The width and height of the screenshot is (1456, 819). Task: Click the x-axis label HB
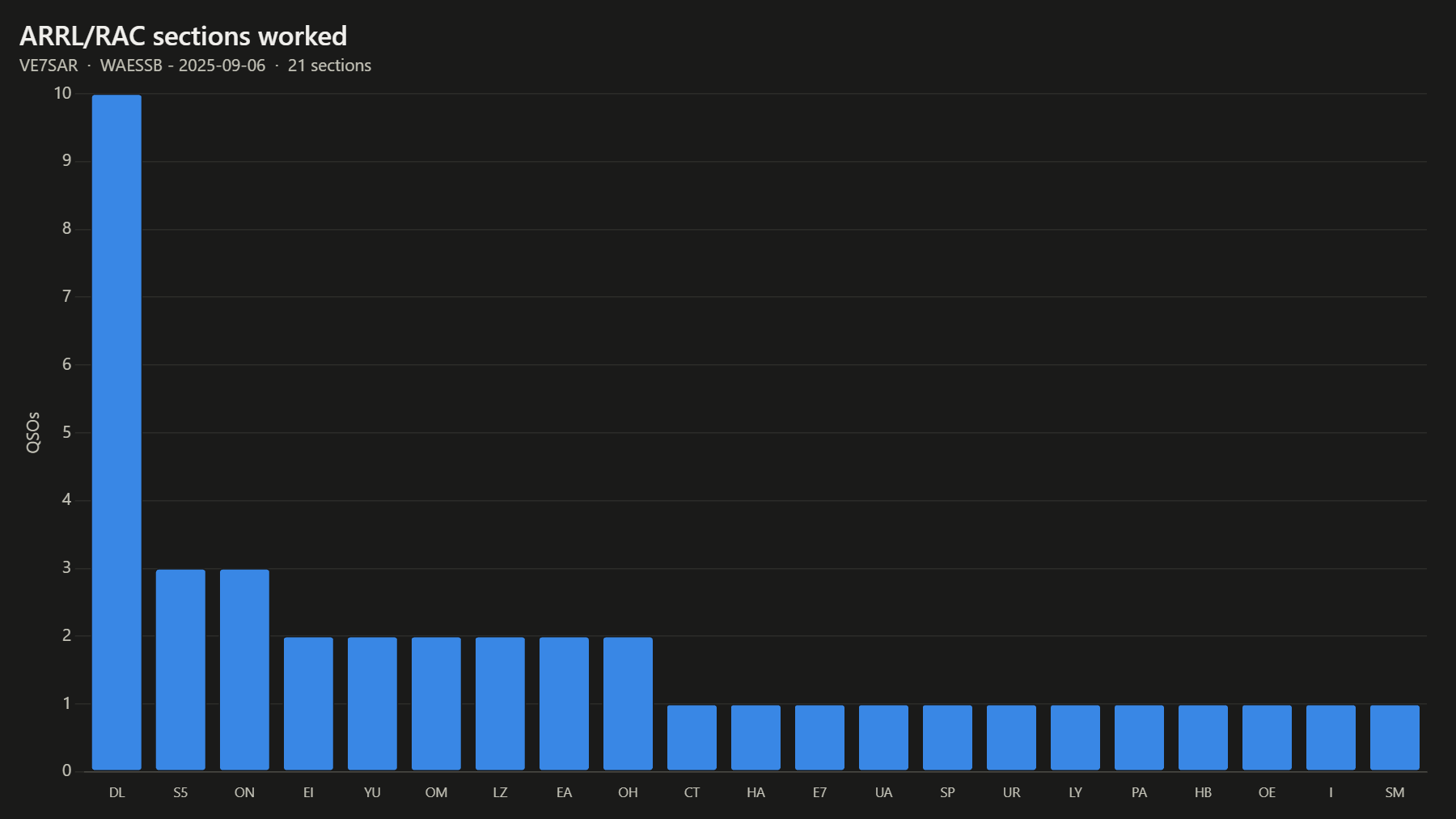[1203, 792]
